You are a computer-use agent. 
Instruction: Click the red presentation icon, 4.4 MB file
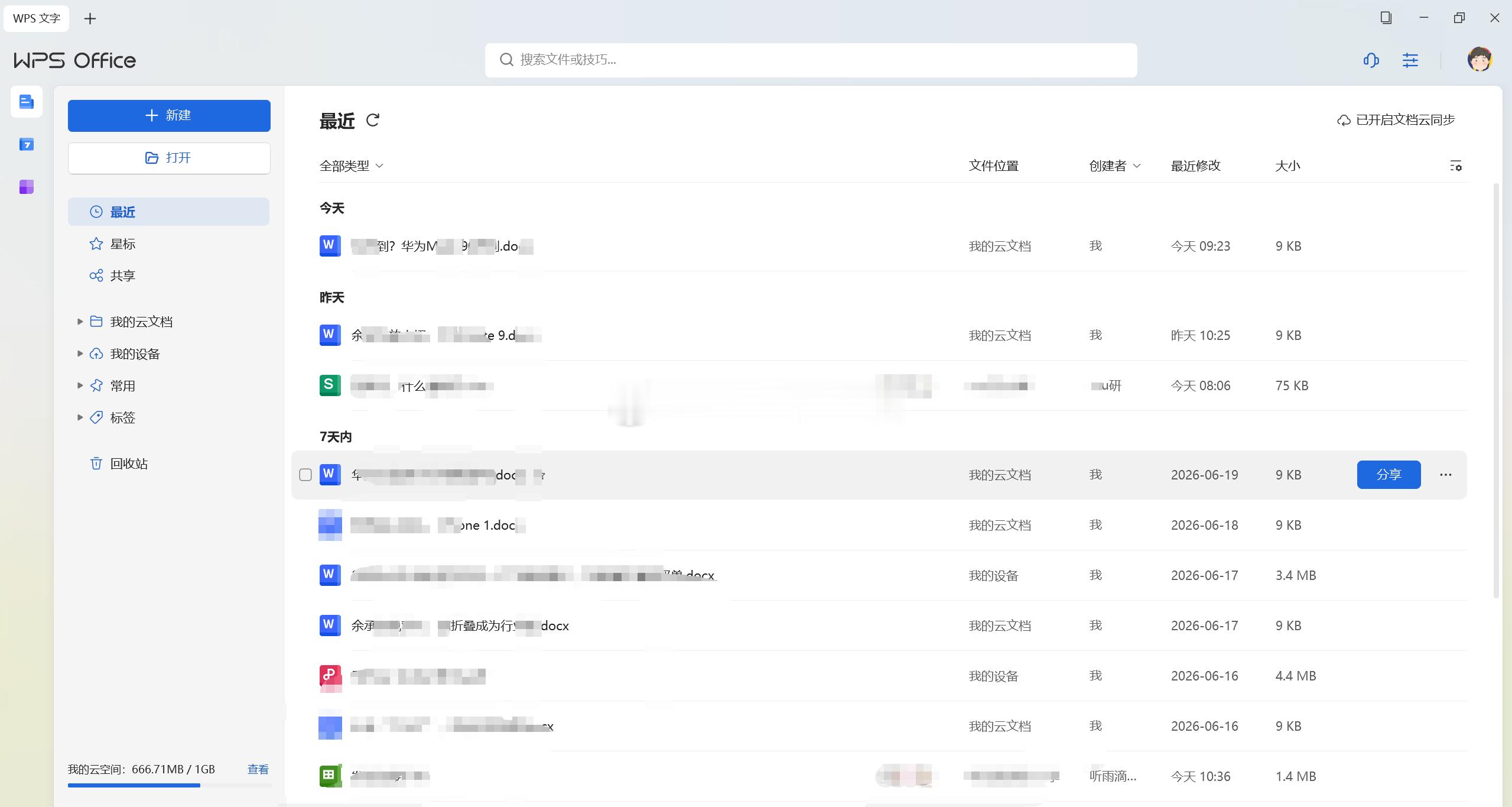330,676
